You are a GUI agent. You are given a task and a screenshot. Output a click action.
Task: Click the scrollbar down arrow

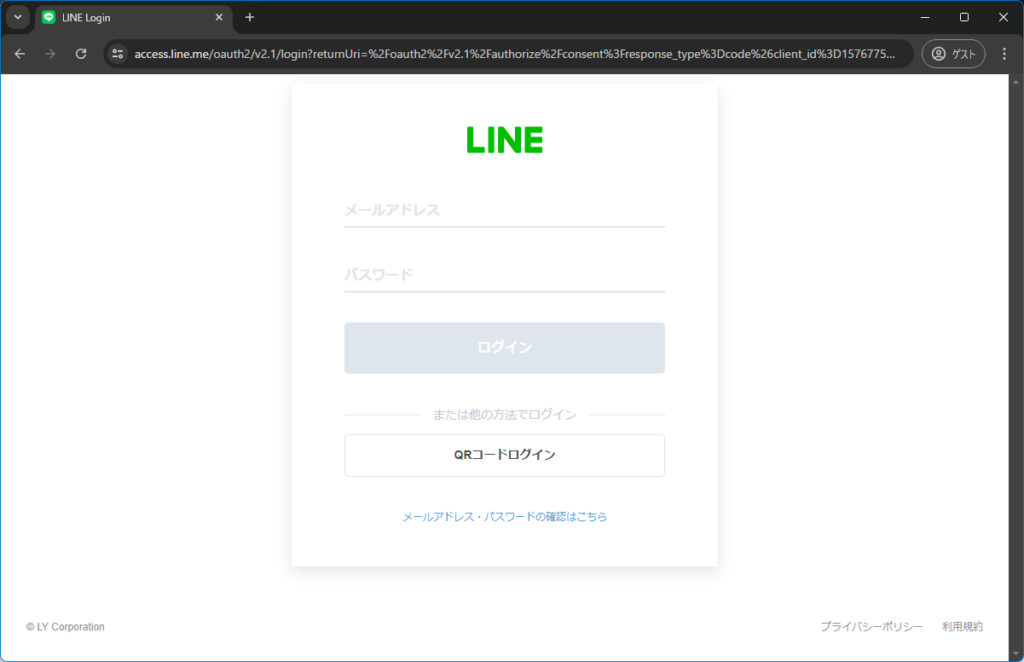pyautogui.click(x=1016, y=654)
